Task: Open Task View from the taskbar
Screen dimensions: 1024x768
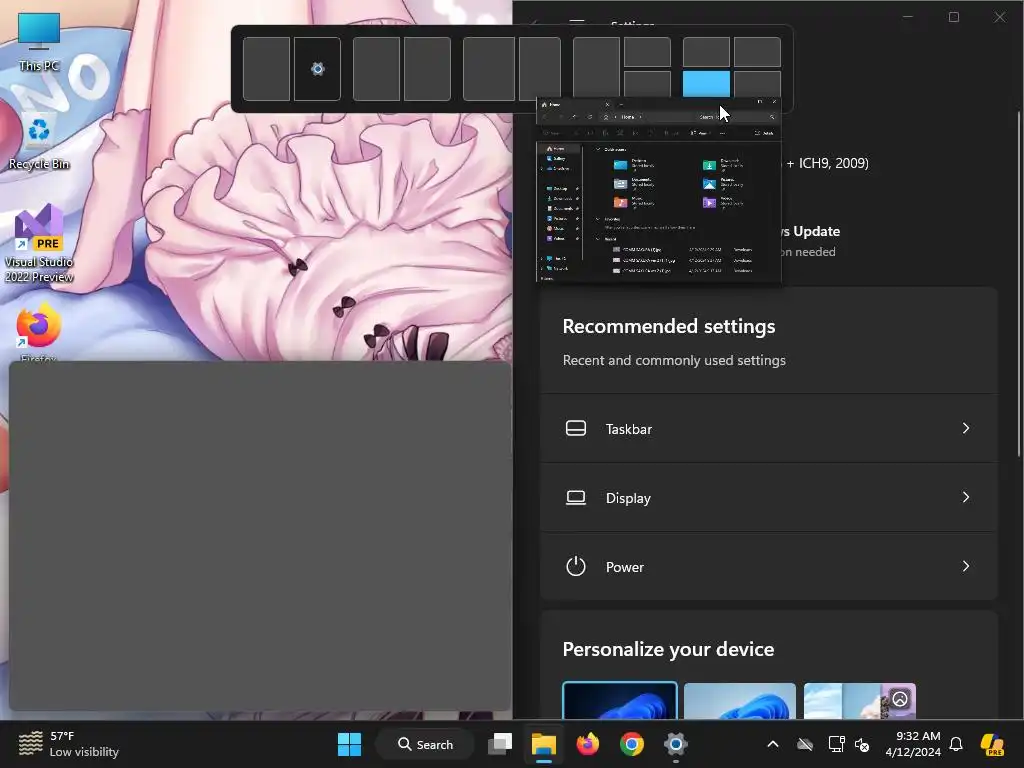Action: click(500, 744)
